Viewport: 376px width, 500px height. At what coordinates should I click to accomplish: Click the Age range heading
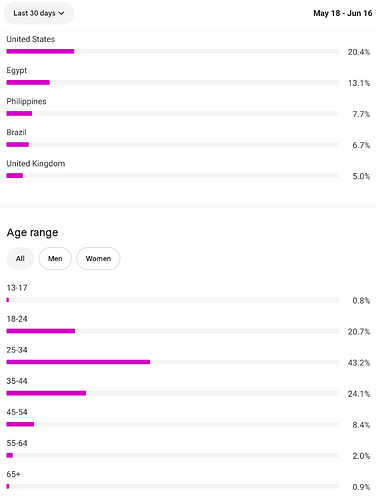(32, 232)
